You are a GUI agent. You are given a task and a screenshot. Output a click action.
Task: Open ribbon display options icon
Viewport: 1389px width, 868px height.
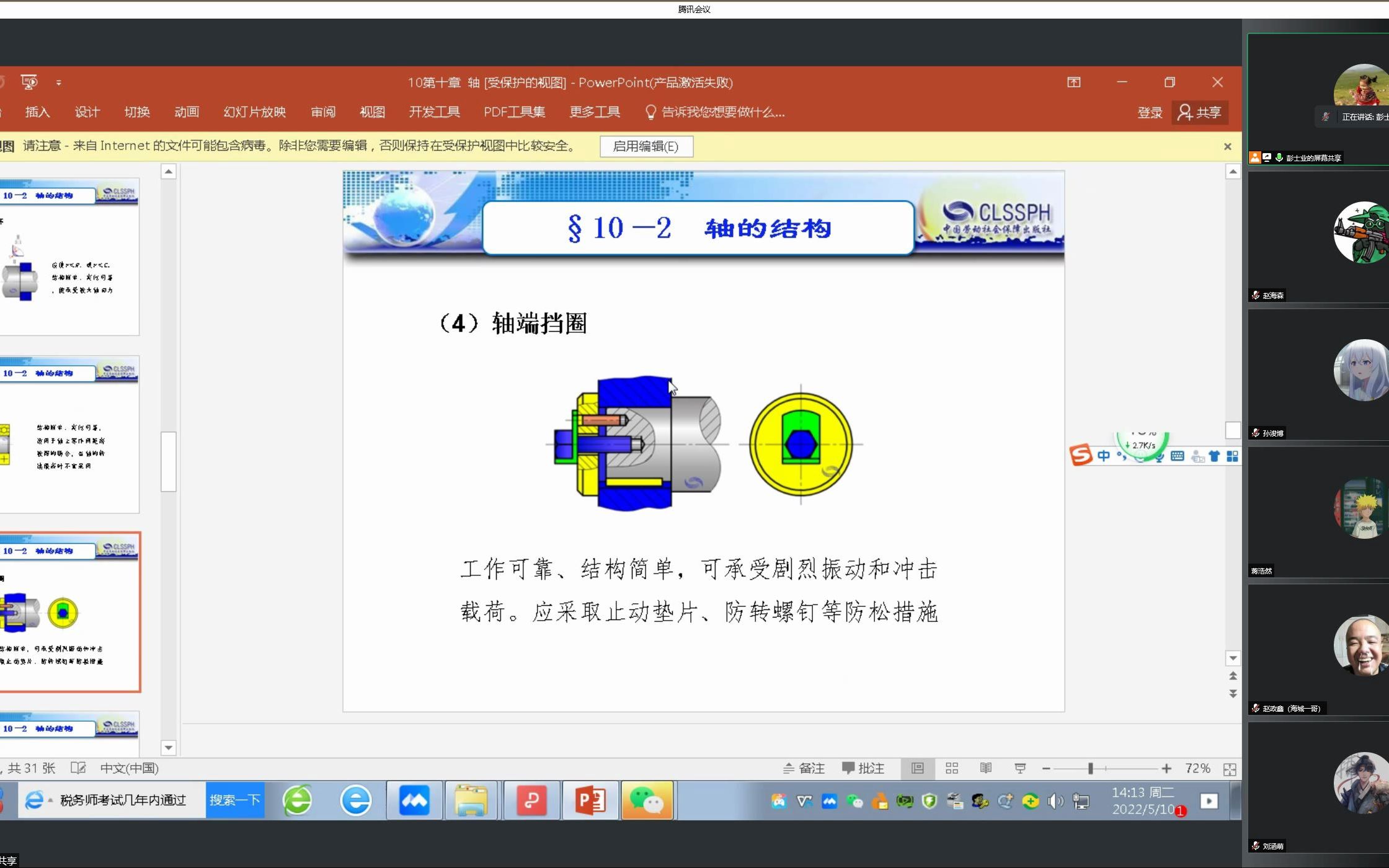coord(1074,82)
